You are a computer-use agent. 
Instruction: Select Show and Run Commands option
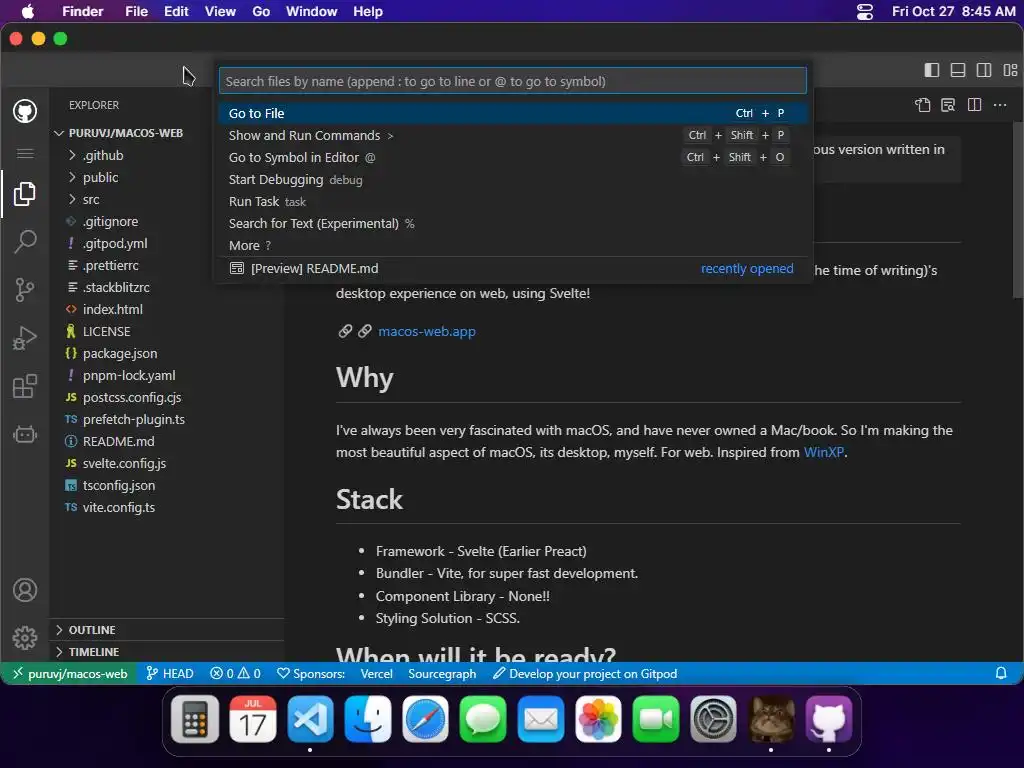[513, 135]
